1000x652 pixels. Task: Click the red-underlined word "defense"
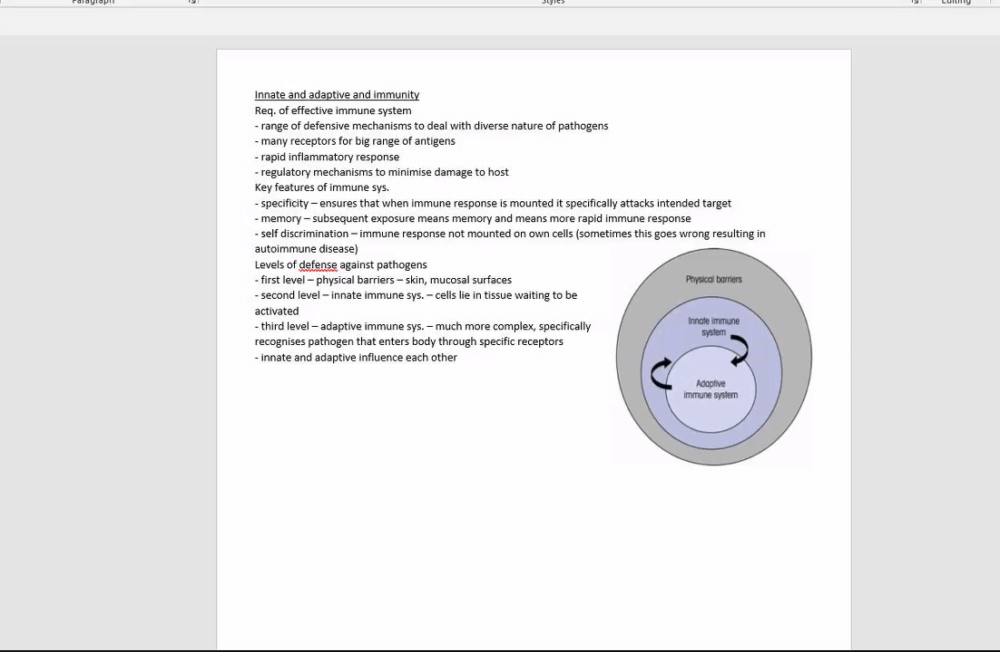(318, 265)
